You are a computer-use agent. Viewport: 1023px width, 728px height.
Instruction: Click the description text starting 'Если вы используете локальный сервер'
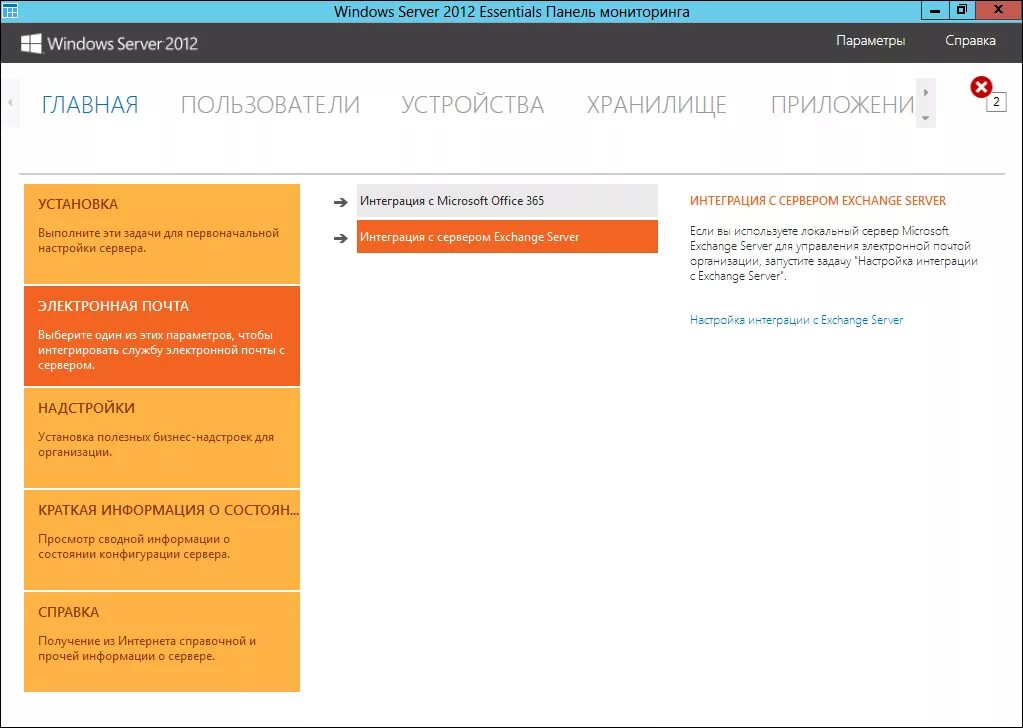click(x=834, y=253)
